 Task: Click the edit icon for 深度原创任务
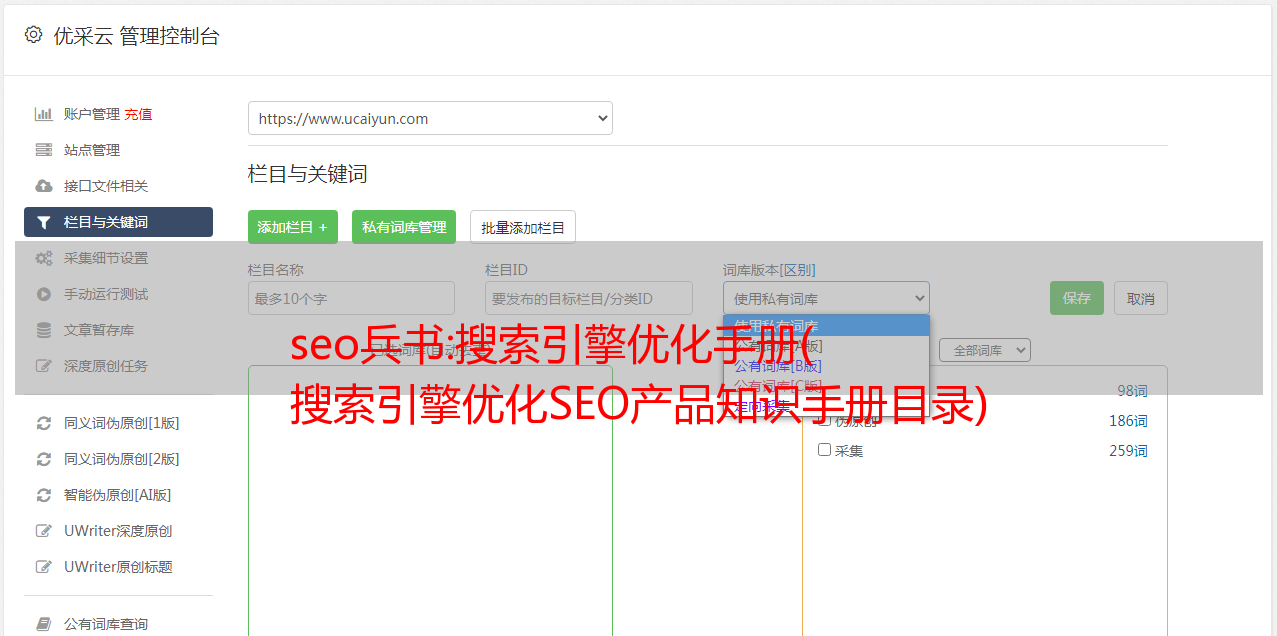tap(43, 366)
